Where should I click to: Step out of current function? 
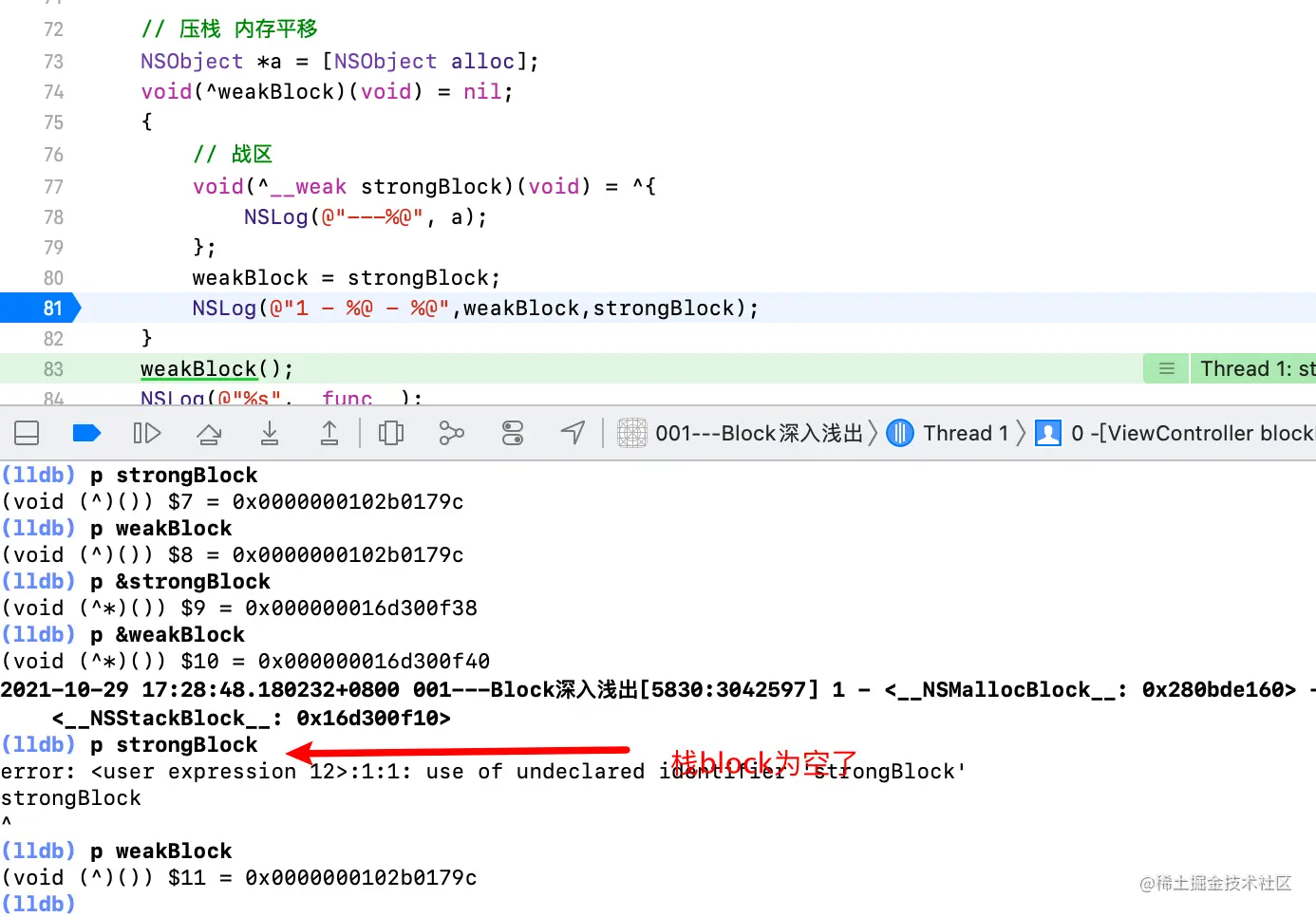pos(329,434)
